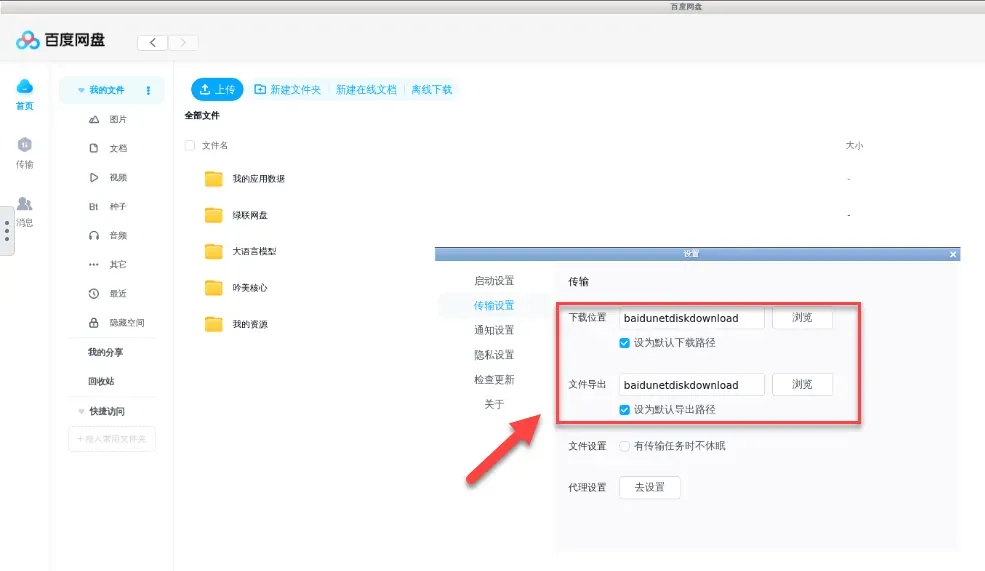Collapse the 我的文件 tree arrow
985x571 pixels.
[x=81, y=90]
